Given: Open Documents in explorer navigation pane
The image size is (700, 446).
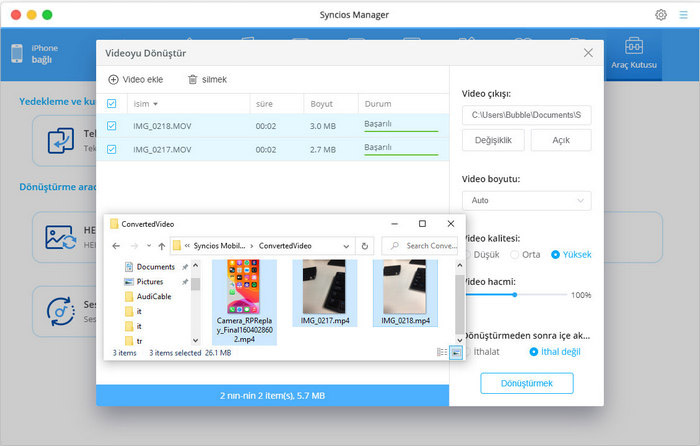Looking at the screenshot, I should click(155, 267).
